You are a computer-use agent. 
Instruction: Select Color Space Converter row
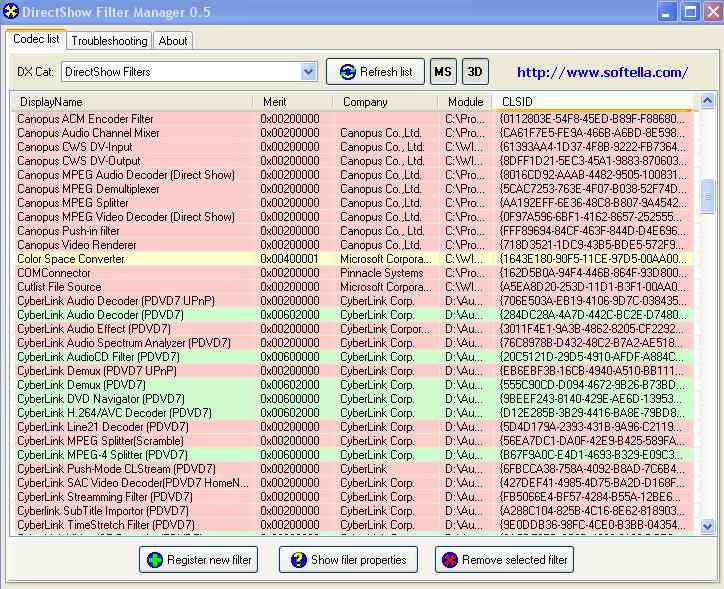[352, 259]
